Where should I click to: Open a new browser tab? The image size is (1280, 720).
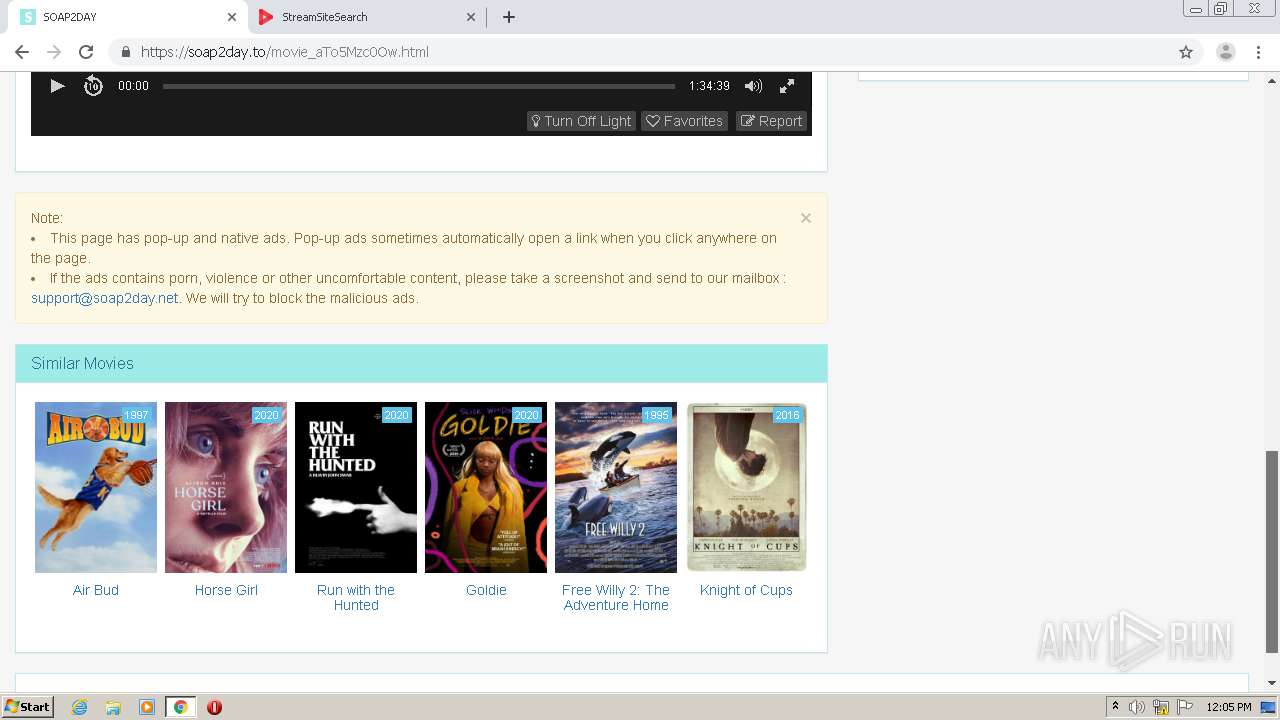[x=509, y=17]
